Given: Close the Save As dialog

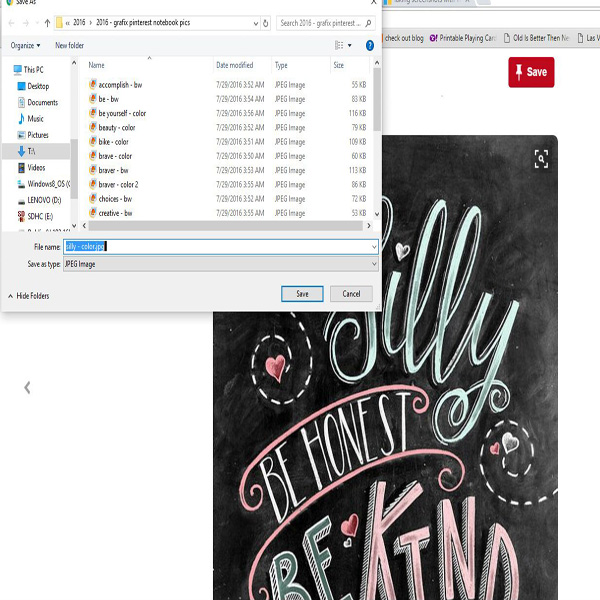Looking at the screenshot, I should point(374,2).
